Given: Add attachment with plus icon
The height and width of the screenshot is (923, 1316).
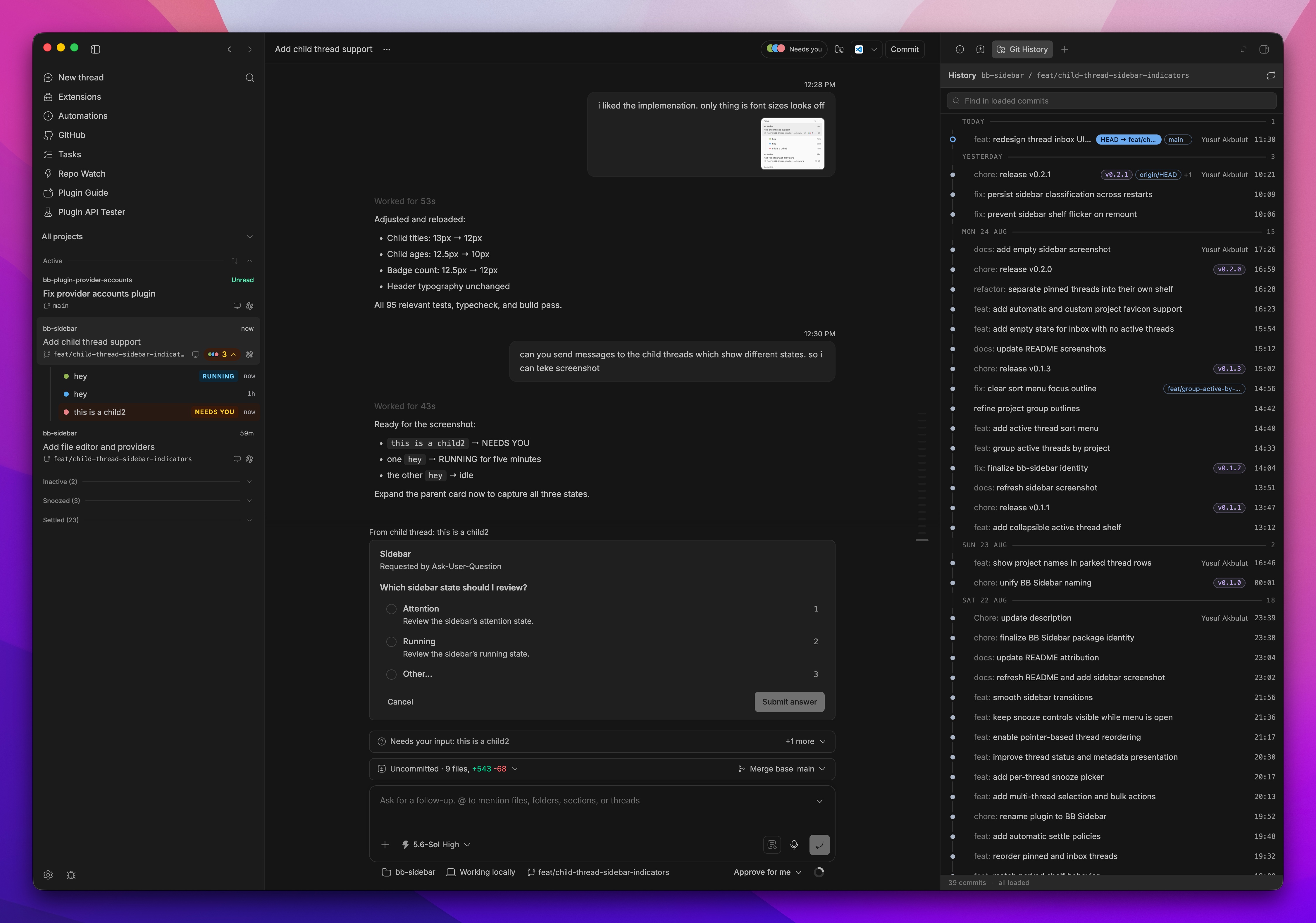Looking at the screenshot, I should [385, 844].
